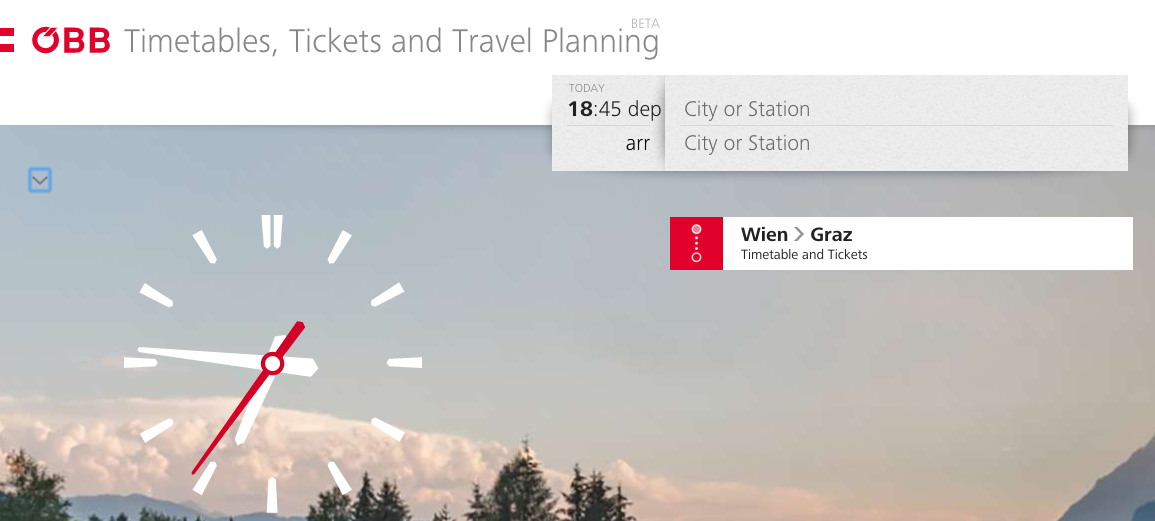
Task: Open the TODAY date selector
Action: pos(586,88)
